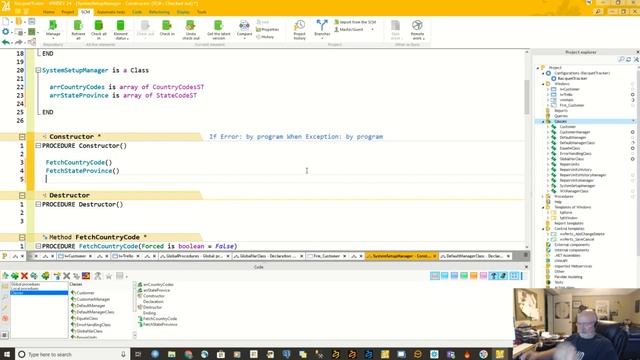Collapse the Destructor section header

[22, 196]
